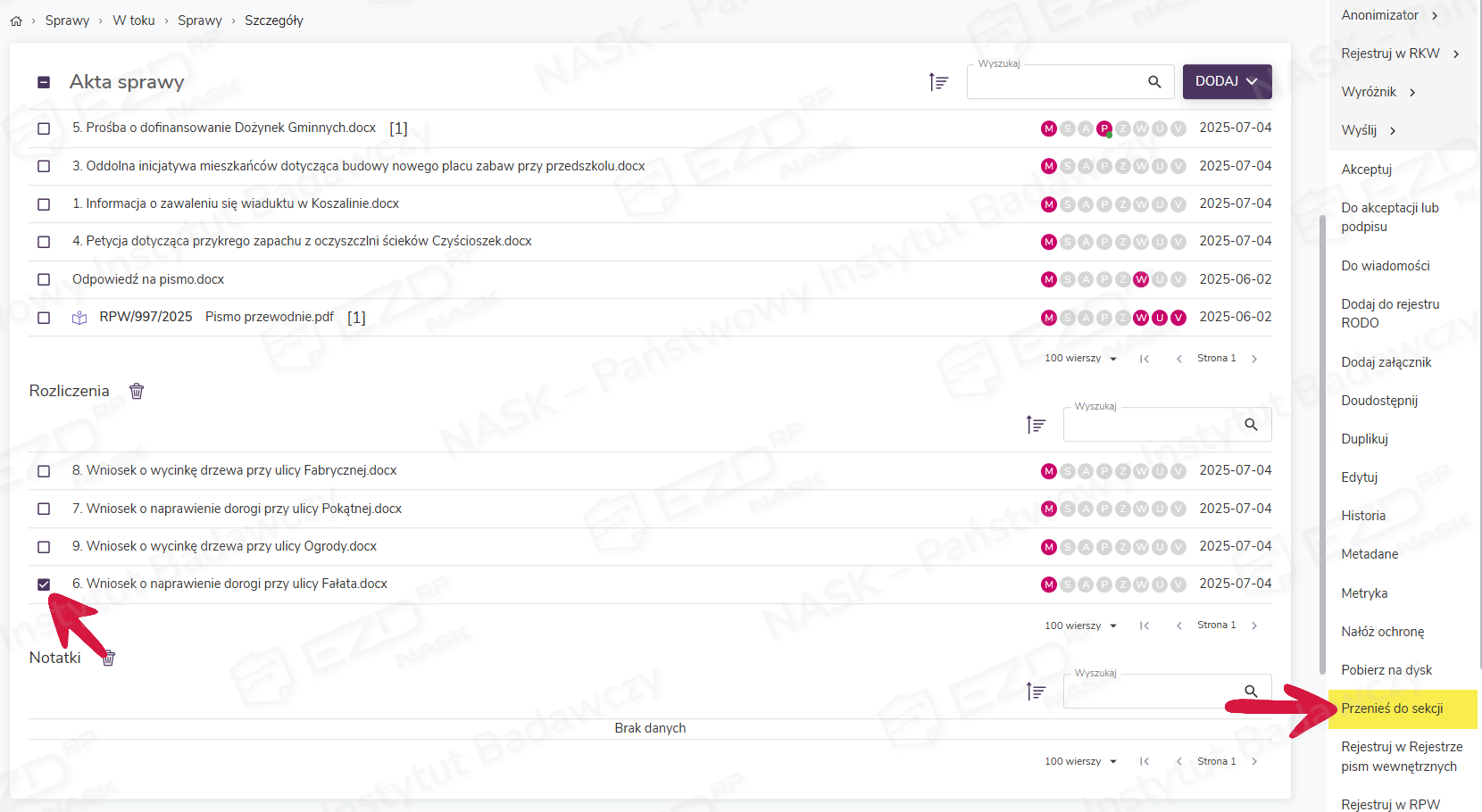1482x812 pixels.
Task: Open the W toku breadcrumb link
Action: [134, 21]
